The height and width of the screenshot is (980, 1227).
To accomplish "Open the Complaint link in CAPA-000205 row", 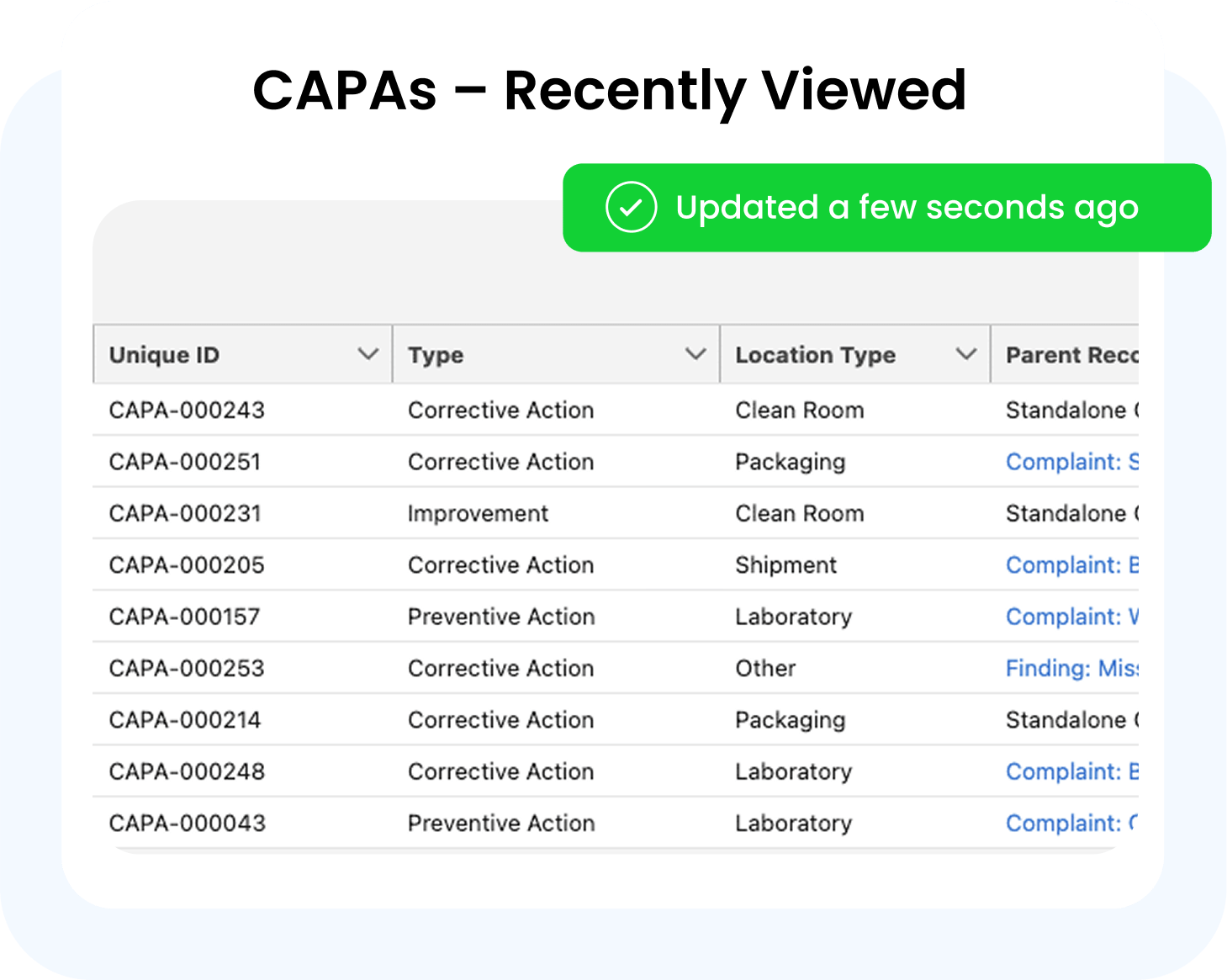I will (x=1071, y=565).
